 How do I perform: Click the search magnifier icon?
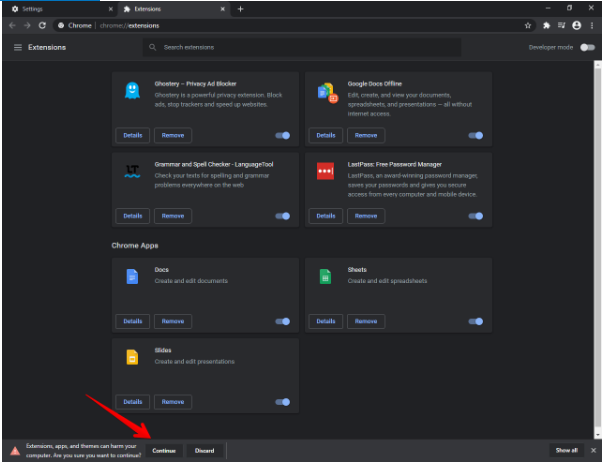coord(153,47)
